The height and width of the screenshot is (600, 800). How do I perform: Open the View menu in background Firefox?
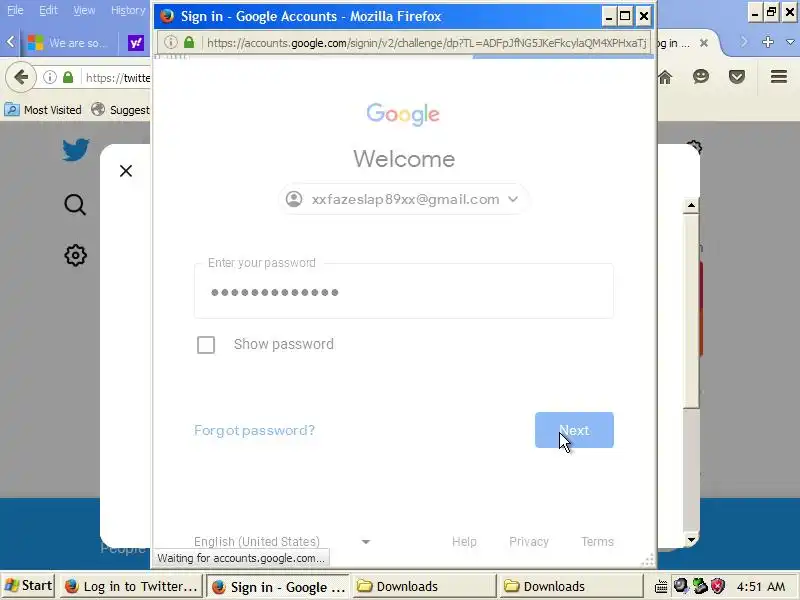pyautogui.click(x=84, y=10)
